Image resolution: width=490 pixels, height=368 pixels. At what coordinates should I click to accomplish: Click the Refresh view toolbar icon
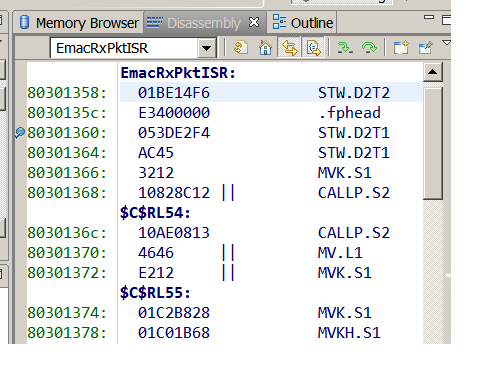[x=241, y=47]
